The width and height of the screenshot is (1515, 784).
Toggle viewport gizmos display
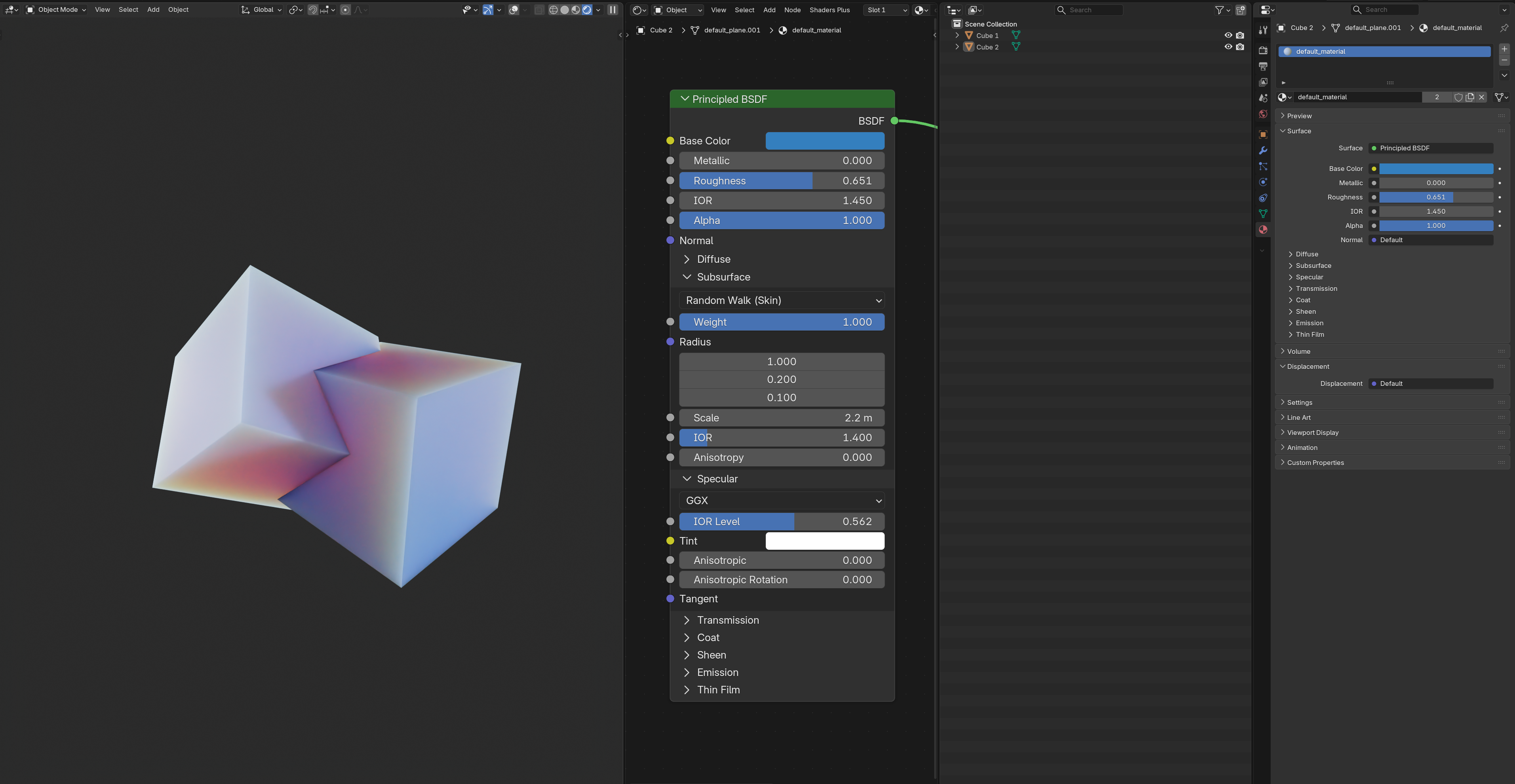tap(487, 10)
